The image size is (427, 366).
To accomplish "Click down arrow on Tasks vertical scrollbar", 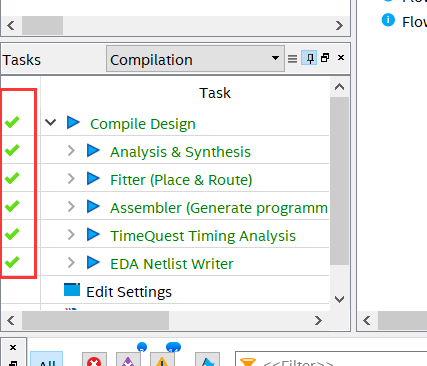I will [339, 299].
